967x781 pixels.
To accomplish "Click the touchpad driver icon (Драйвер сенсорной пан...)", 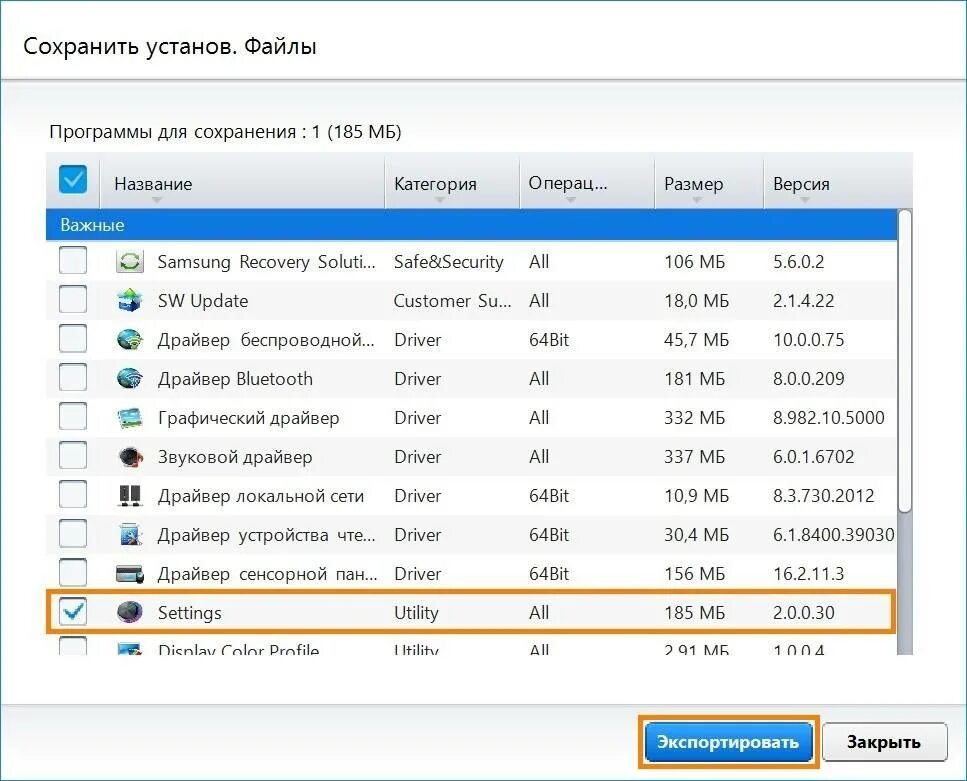I will pos(130,574).
